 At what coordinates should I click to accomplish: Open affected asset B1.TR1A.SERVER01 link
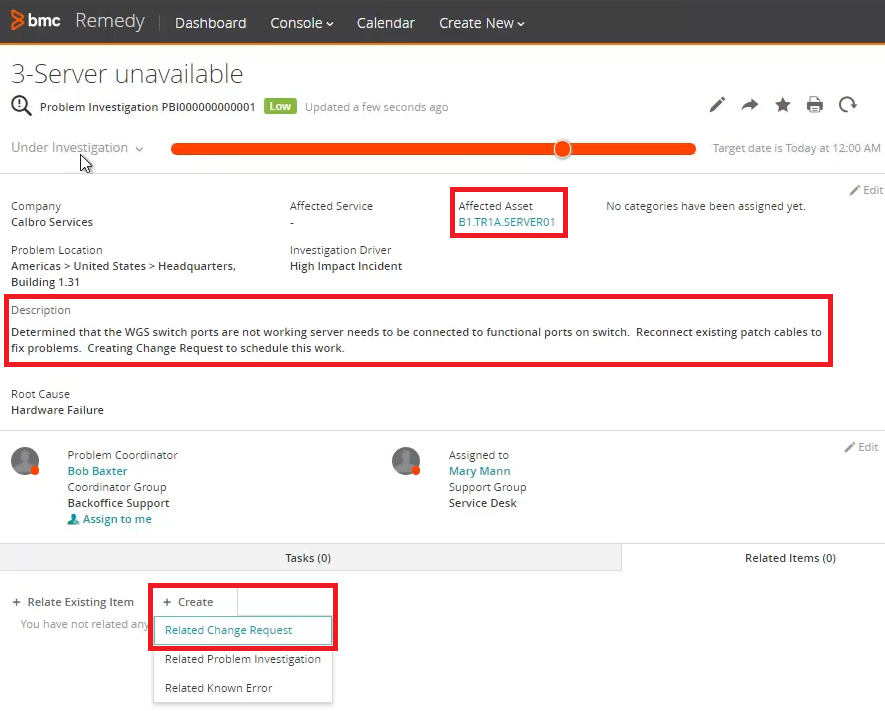point(507,222)
